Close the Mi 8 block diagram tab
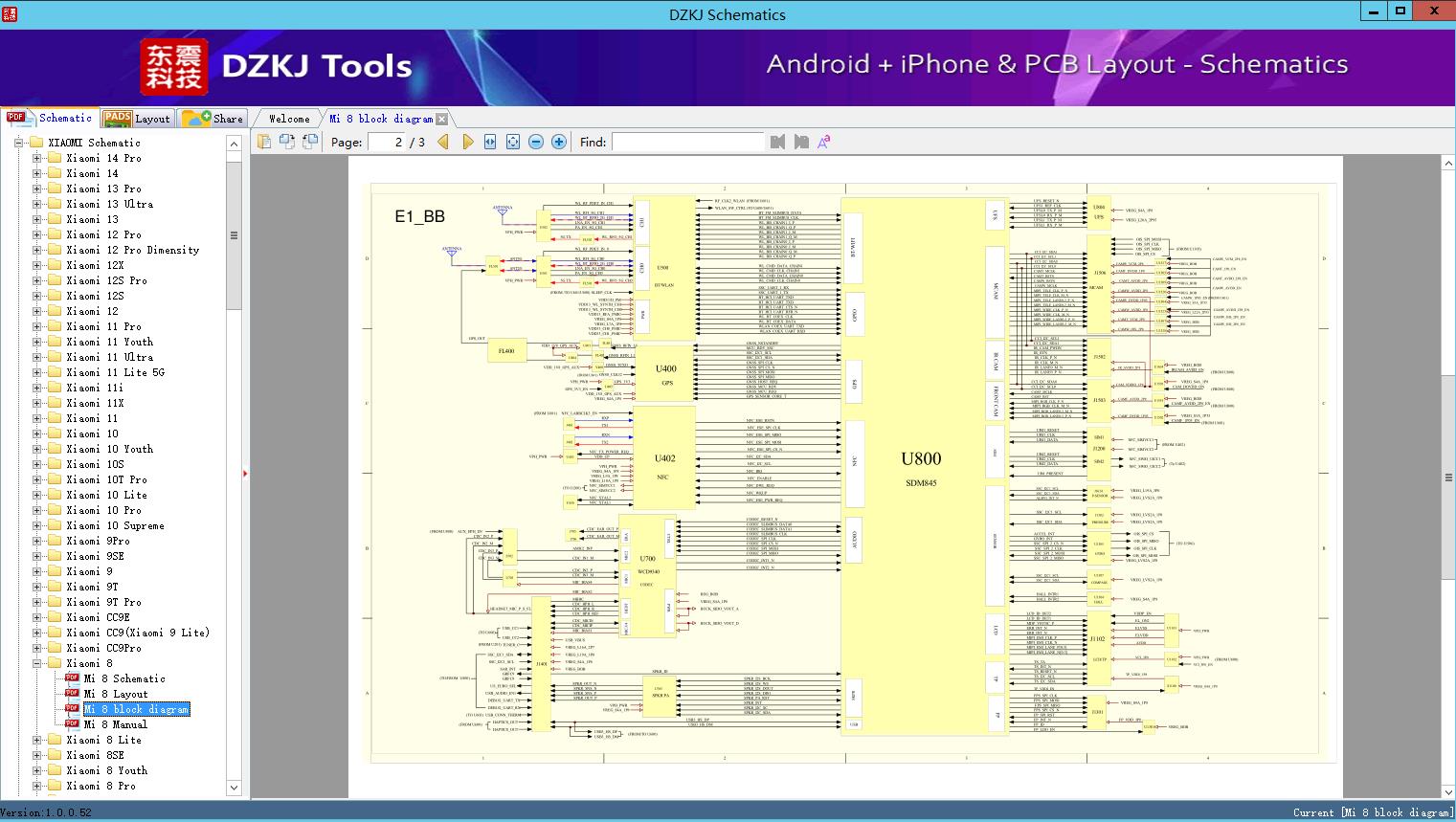 click(x=442, y=120)
